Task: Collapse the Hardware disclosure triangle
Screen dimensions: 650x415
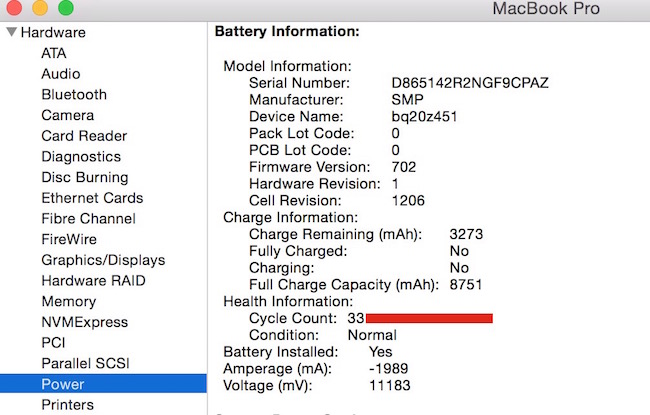Action: point(12,32)
